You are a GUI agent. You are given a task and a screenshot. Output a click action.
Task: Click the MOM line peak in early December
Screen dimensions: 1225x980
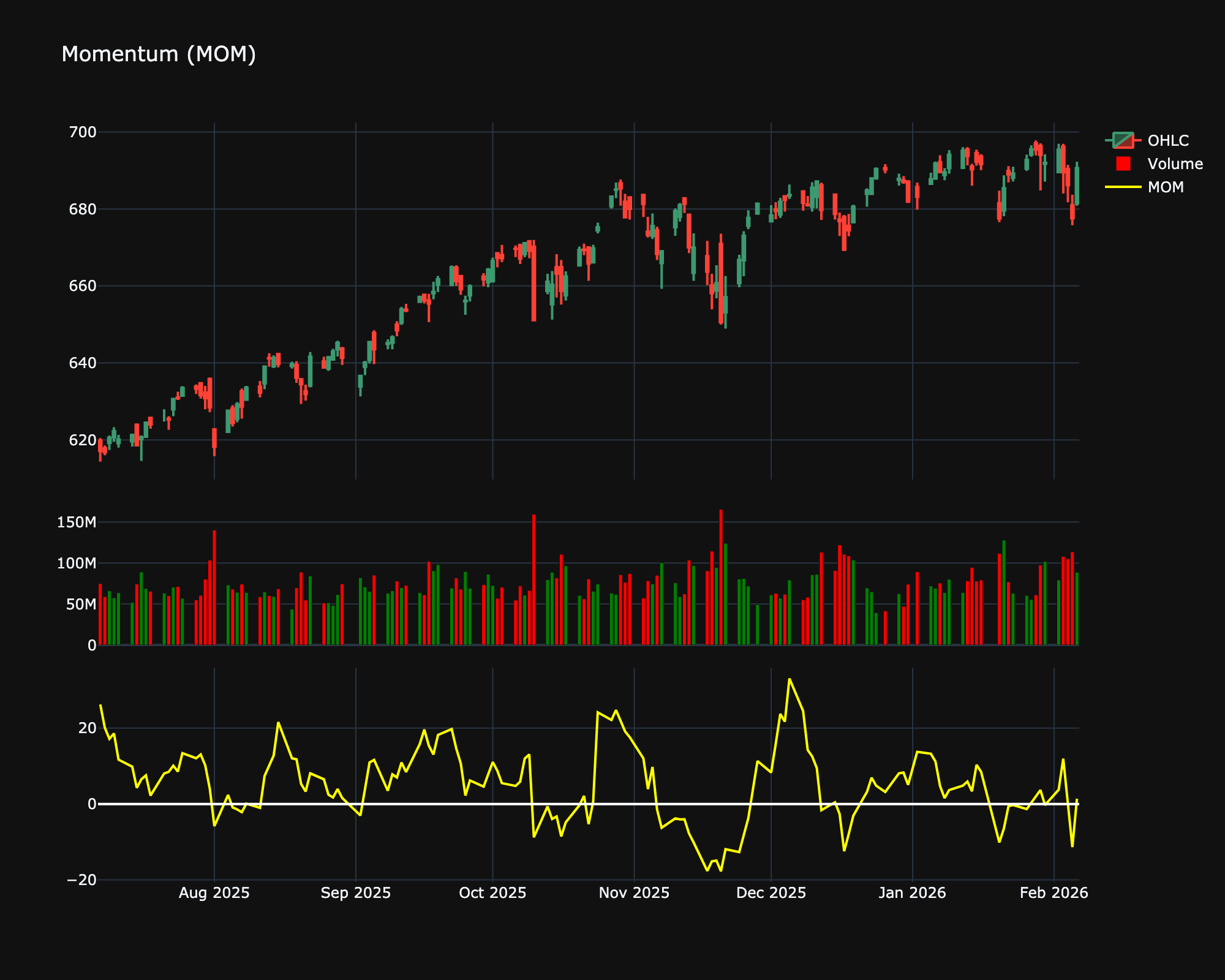[790, 679]
